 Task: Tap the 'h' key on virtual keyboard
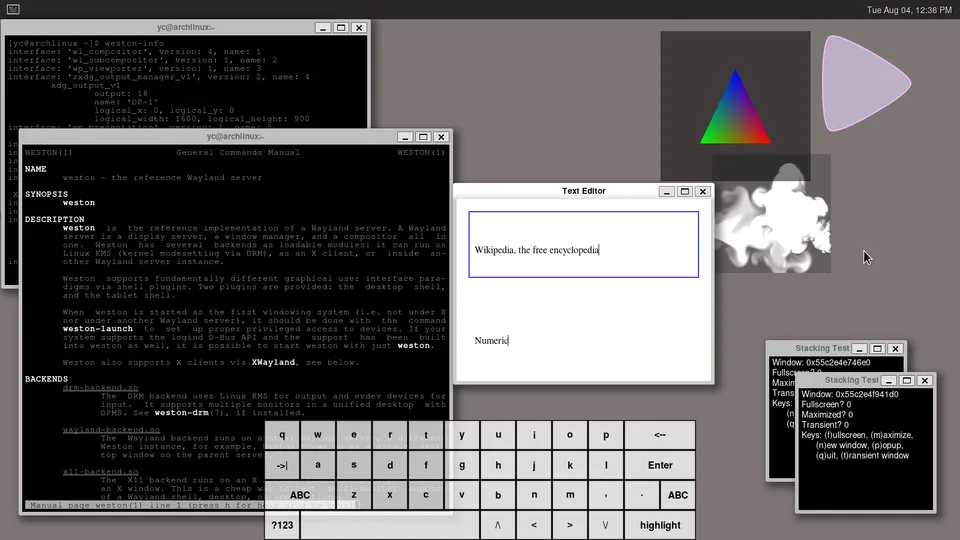[498, 465]
